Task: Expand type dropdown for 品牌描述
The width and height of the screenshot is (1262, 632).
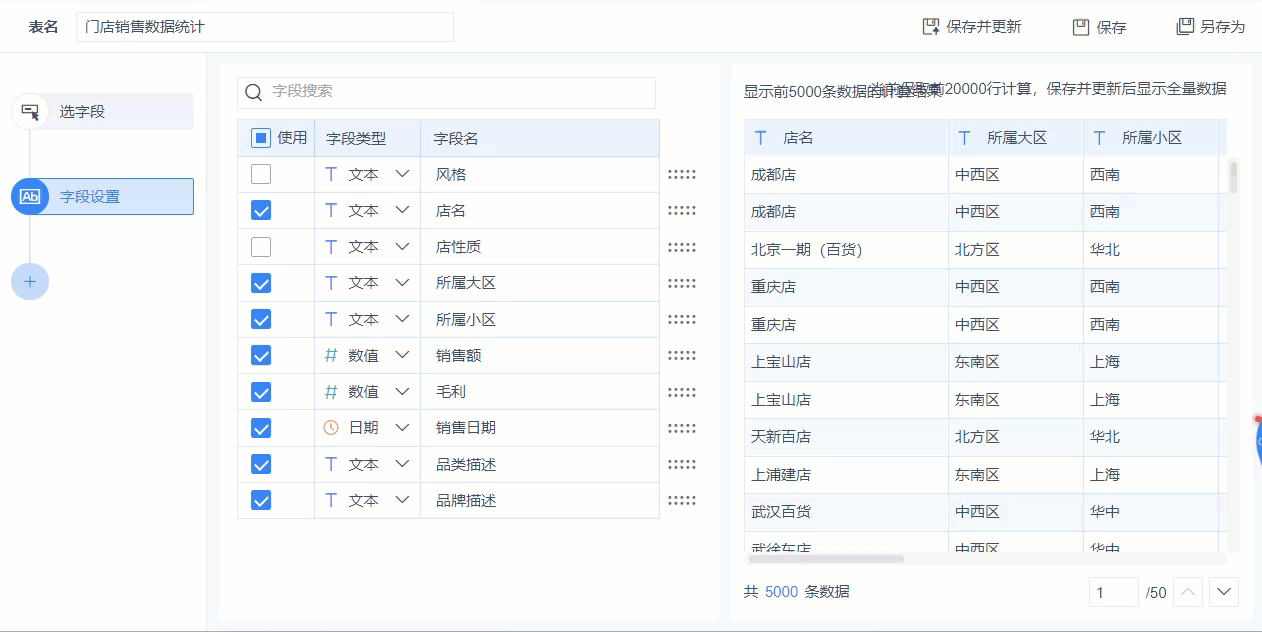Action: (x=402, y=500)
